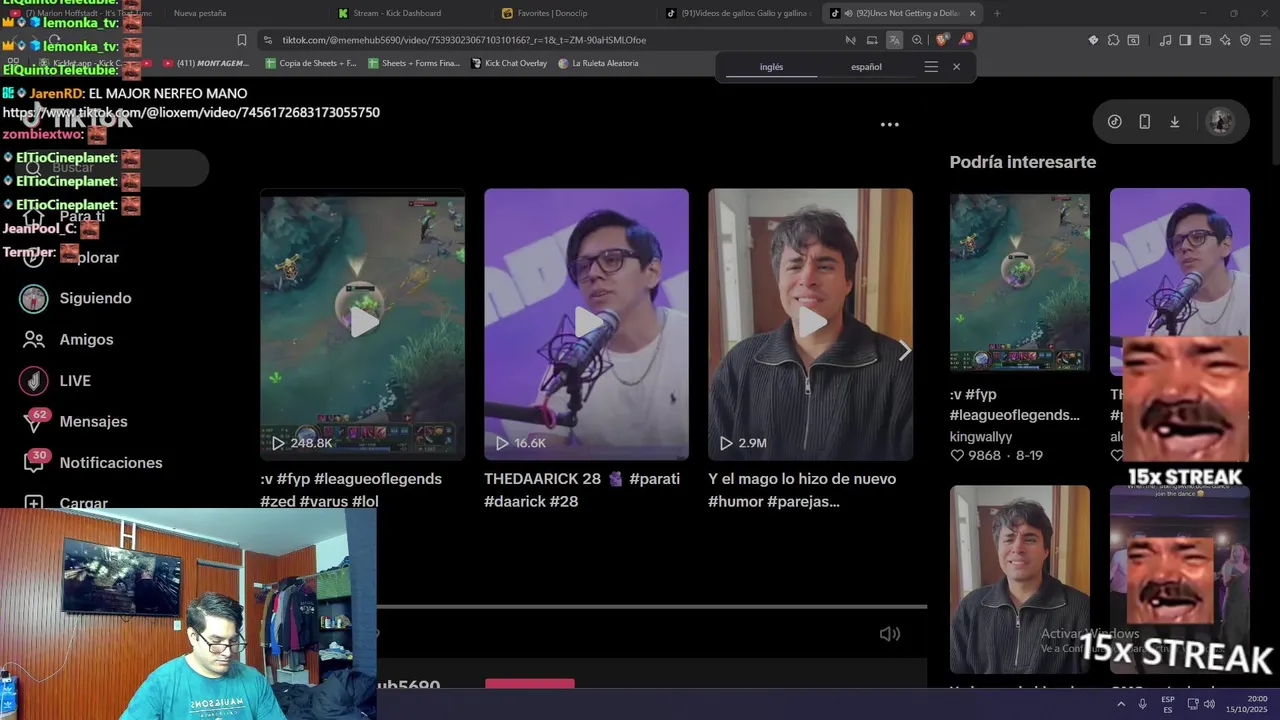Open the music note playlist icon

tap(1165, 40)
